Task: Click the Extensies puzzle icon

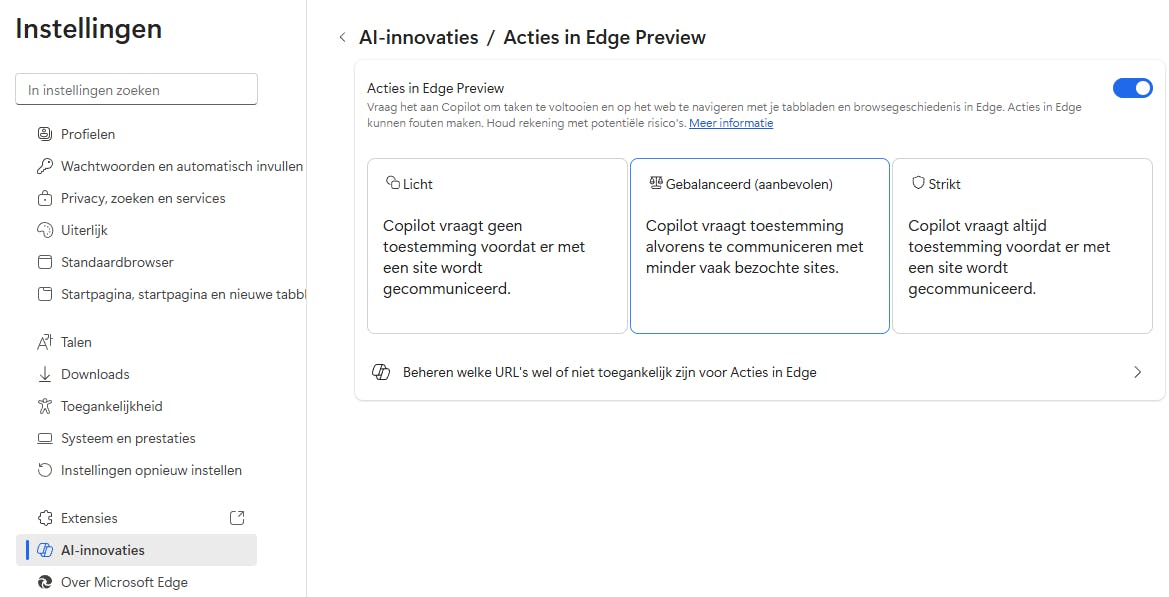Action: (x=44, y=518)
